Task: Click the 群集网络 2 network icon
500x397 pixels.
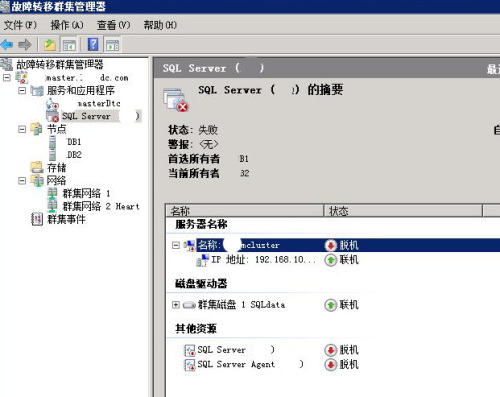Action: point(52,206)
